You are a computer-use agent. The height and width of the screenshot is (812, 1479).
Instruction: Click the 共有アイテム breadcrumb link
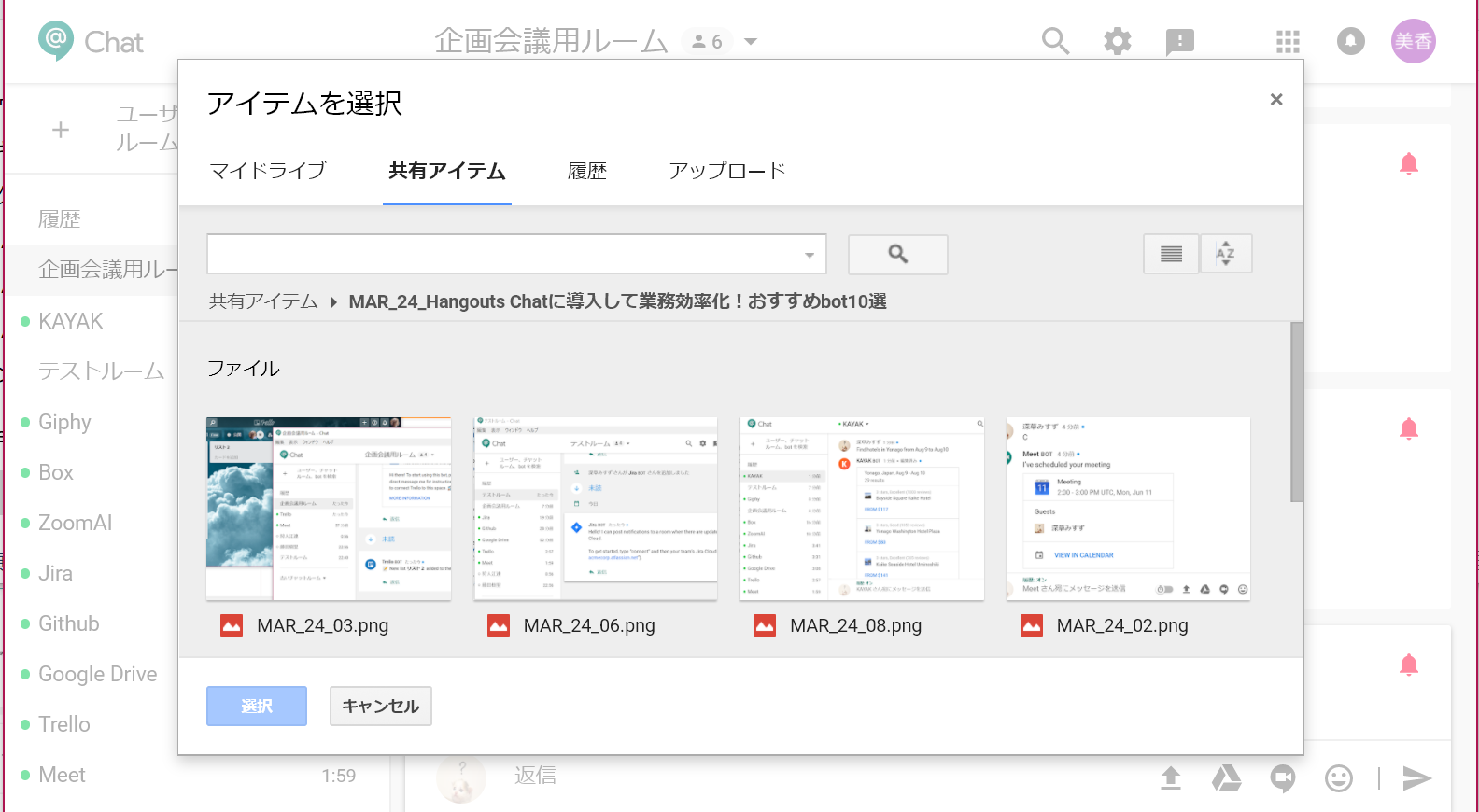tap(263, 301)
